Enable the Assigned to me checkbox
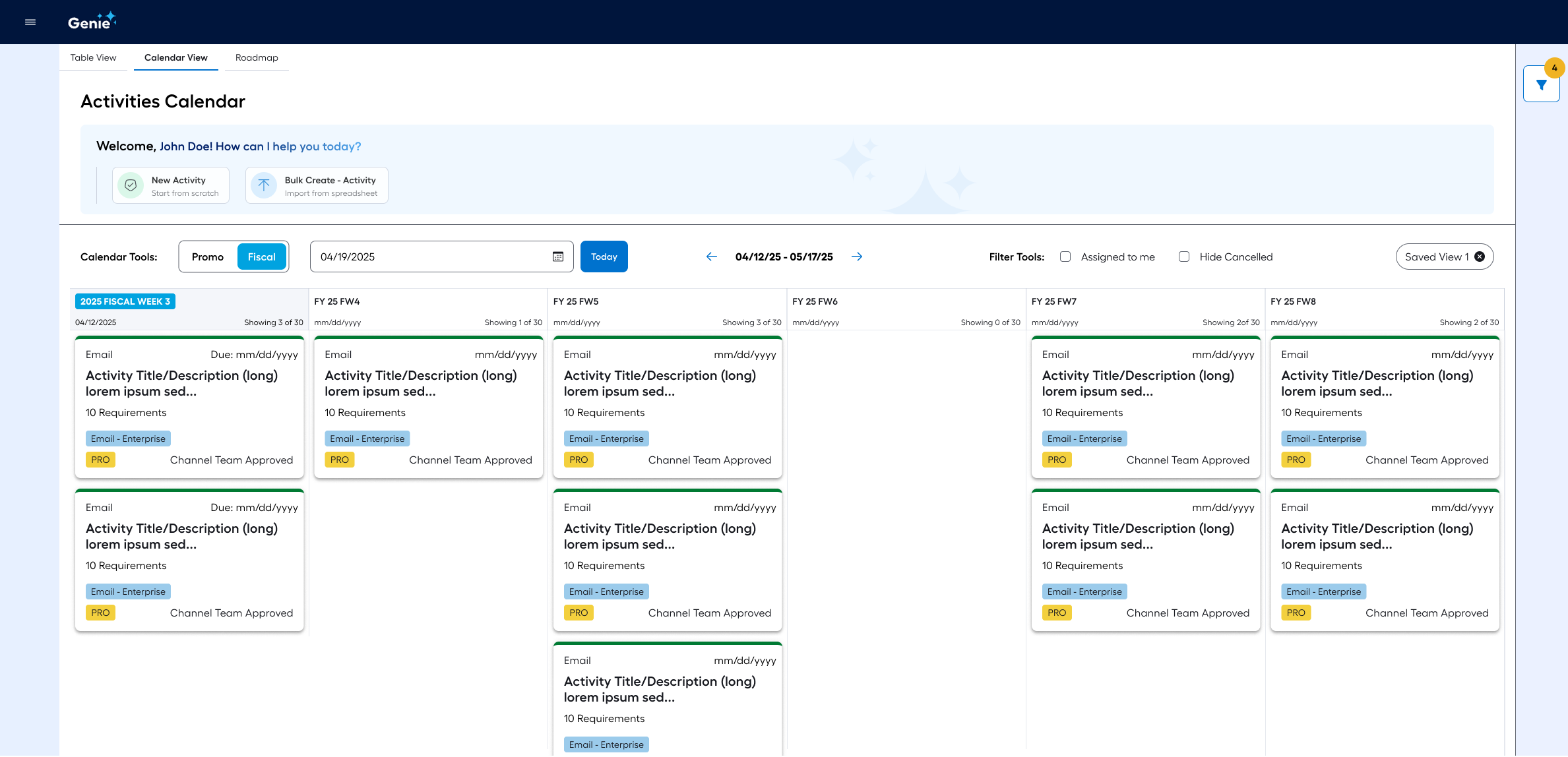The height and width of the screenshot is (757, 1568). (1065, 257)
